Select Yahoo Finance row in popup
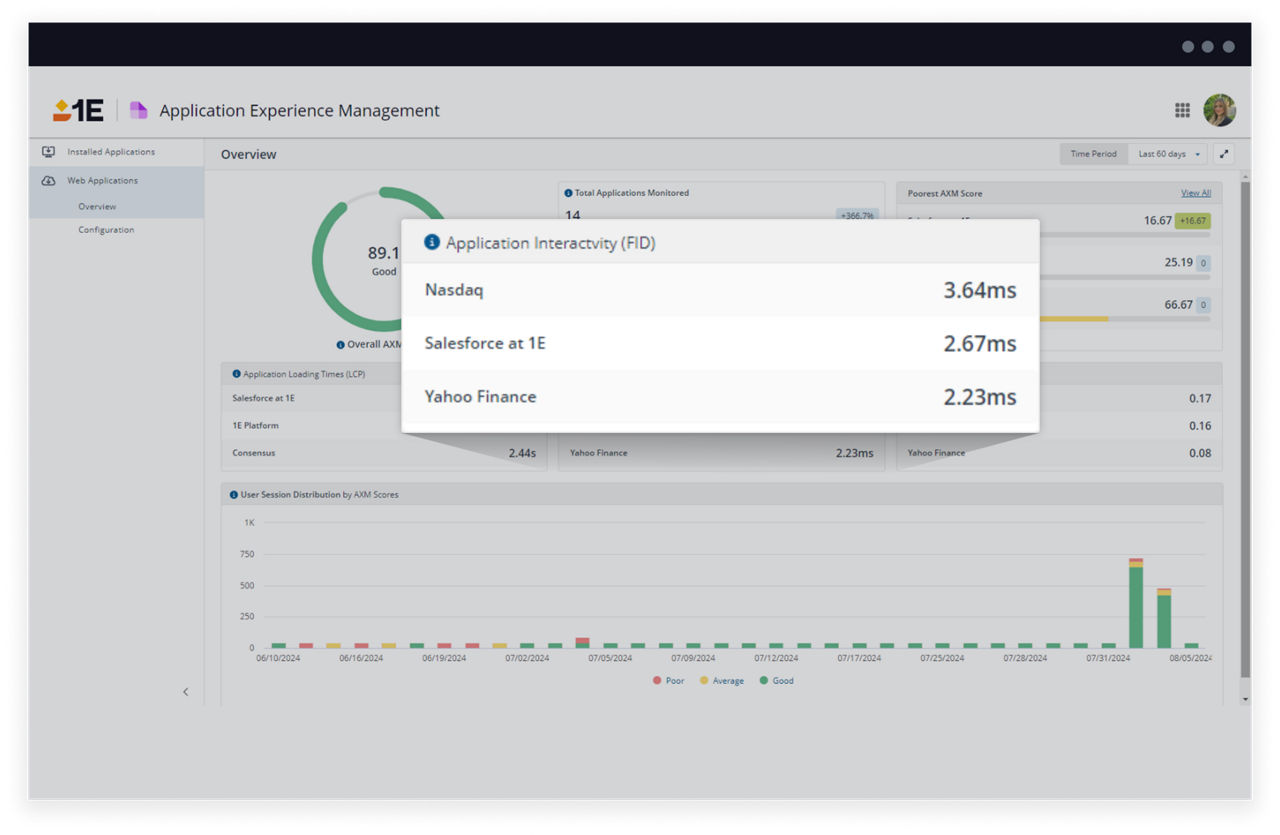 720,397
